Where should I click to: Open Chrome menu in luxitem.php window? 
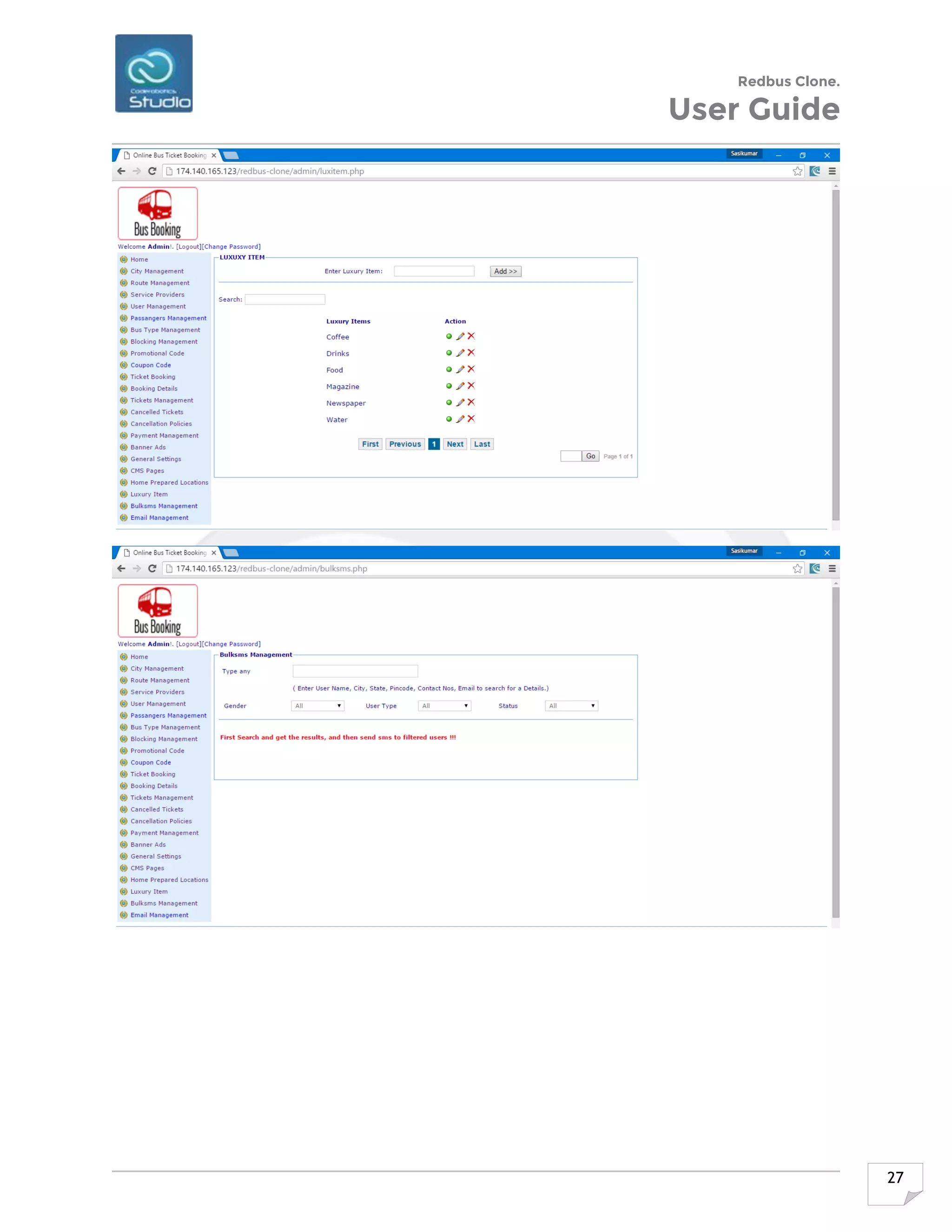[x=832, y=171]
